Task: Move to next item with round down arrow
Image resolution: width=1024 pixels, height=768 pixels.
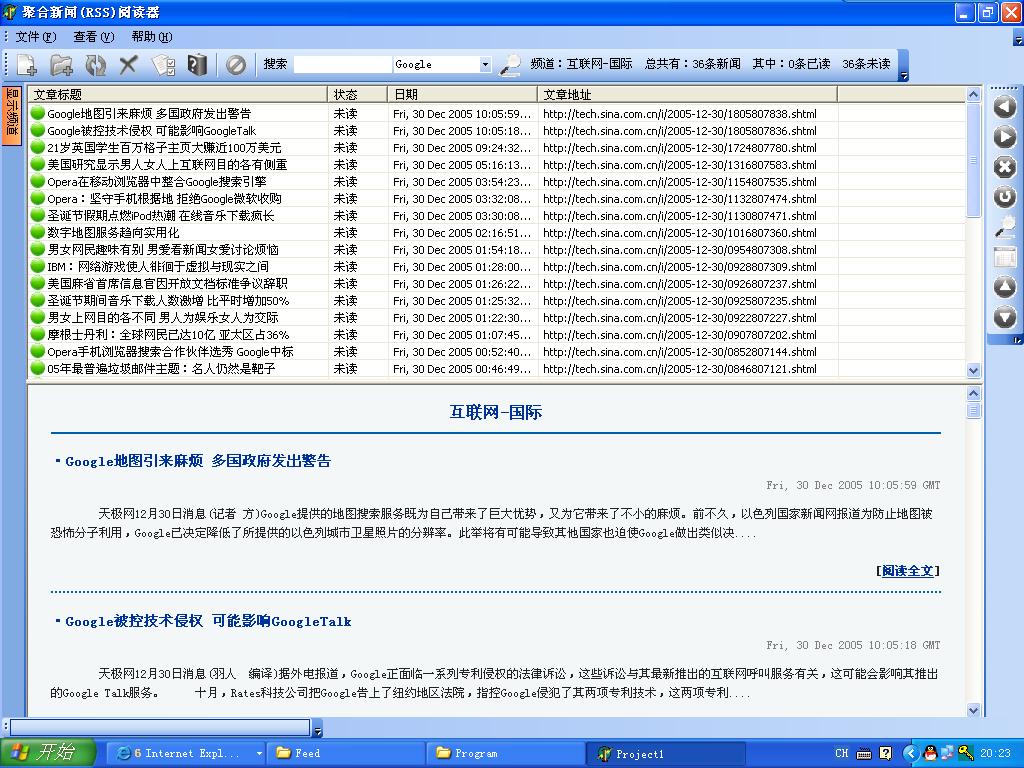Action: click(x=1004, y=317)
